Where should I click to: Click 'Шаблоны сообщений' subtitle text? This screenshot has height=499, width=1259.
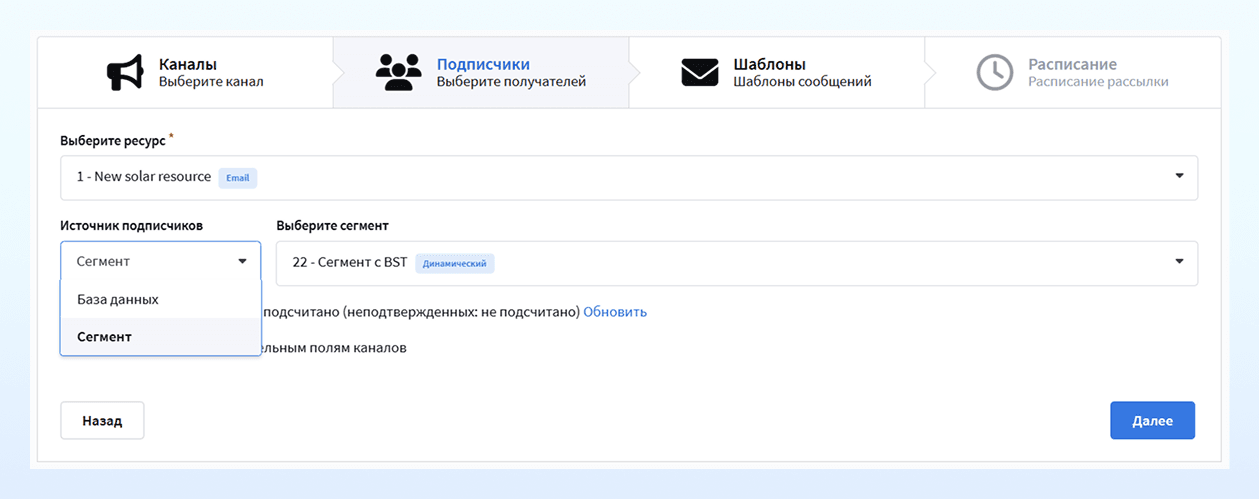pyautogui.click(x=802, y=82)
